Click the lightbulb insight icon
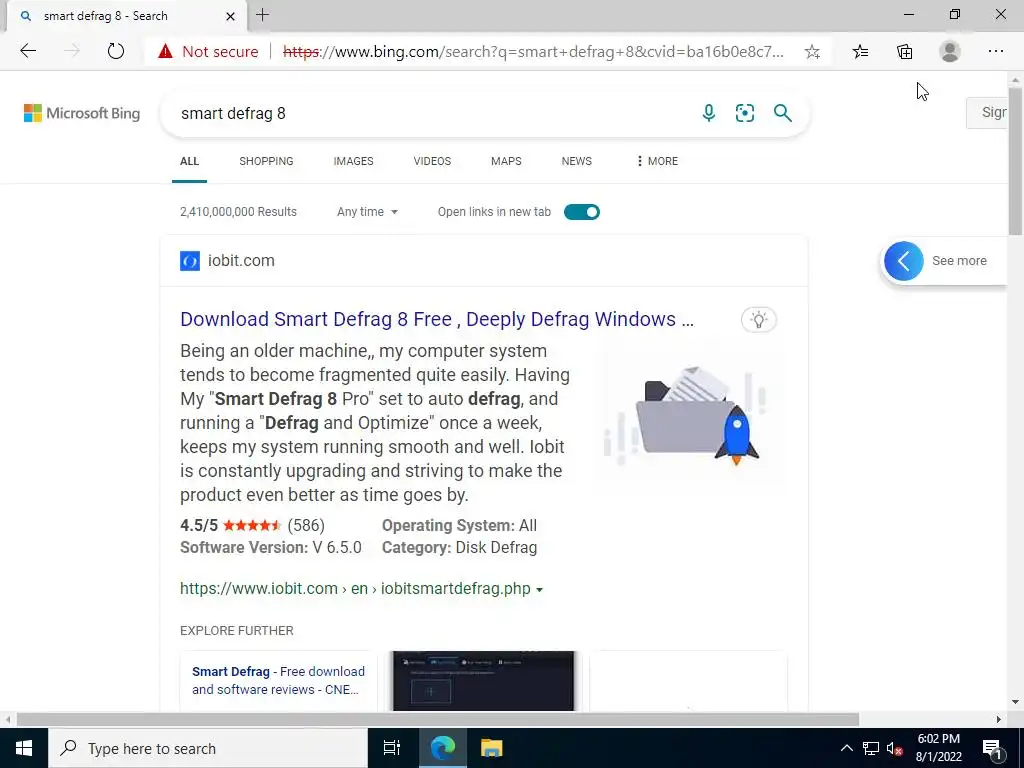The image size is (1024, 768). tap(758, 319)
